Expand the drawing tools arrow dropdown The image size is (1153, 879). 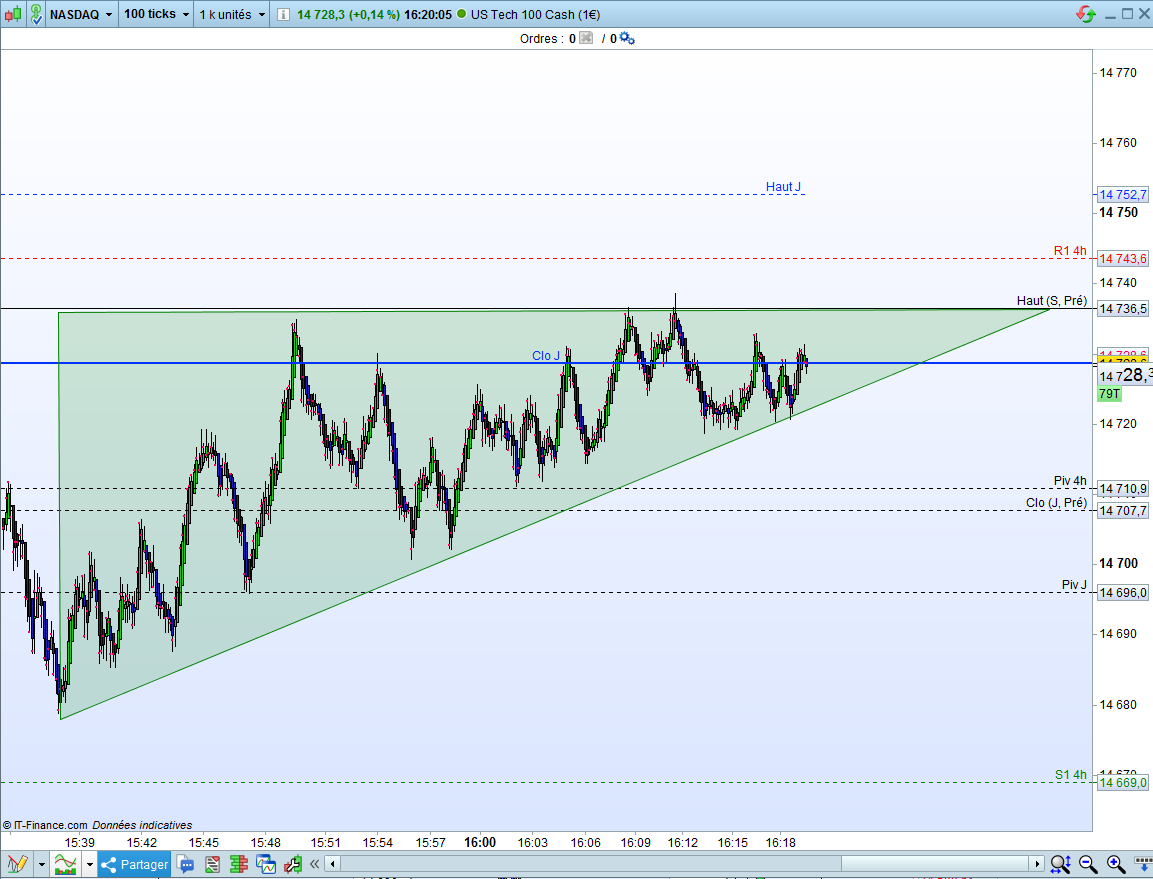[x=41, y=864]
